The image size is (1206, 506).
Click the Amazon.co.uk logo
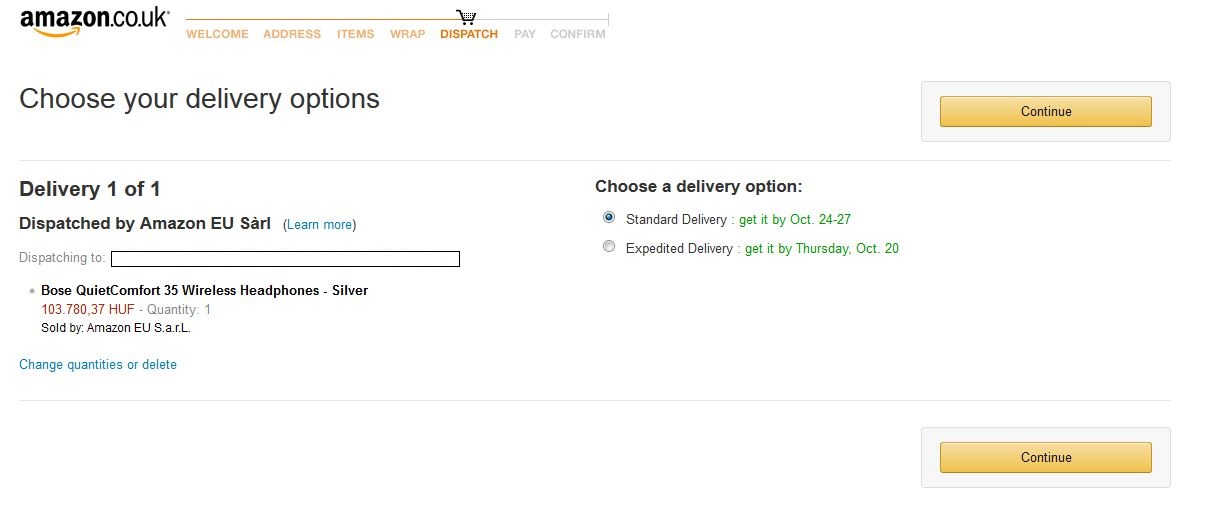point(94,22)
